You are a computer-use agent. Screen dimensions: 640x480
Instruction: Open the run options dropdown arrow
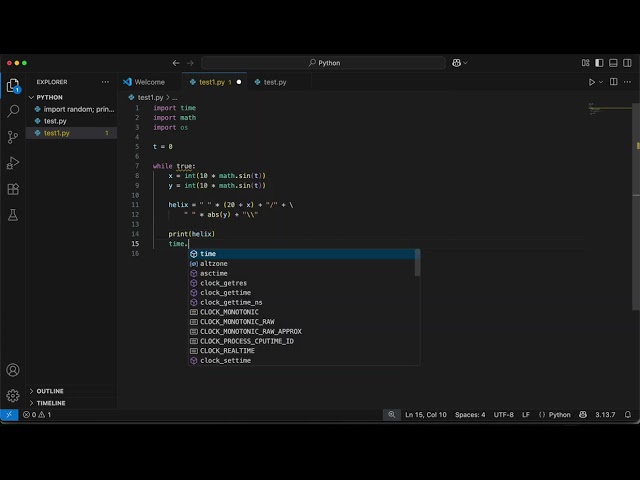[601, 82]
